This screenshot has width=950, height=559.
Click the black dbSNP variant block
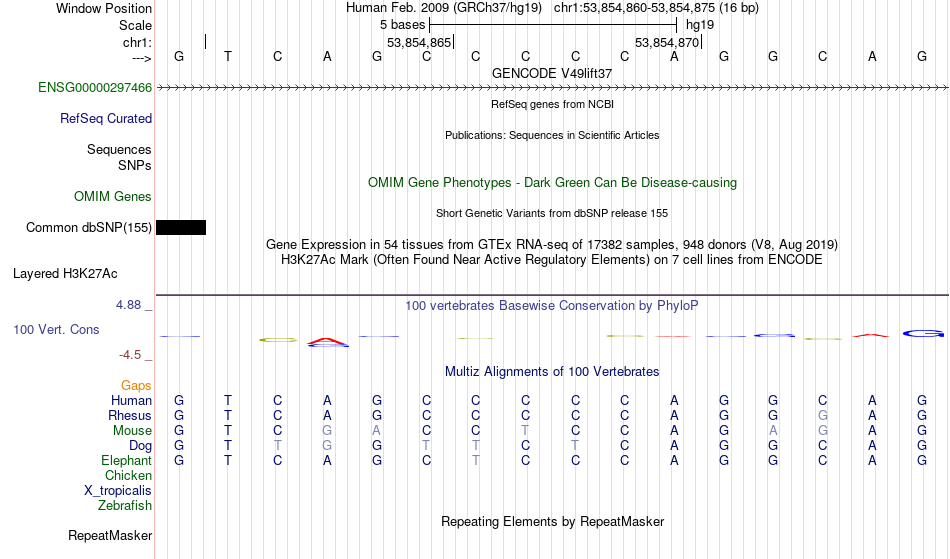(x=181, y=228)
